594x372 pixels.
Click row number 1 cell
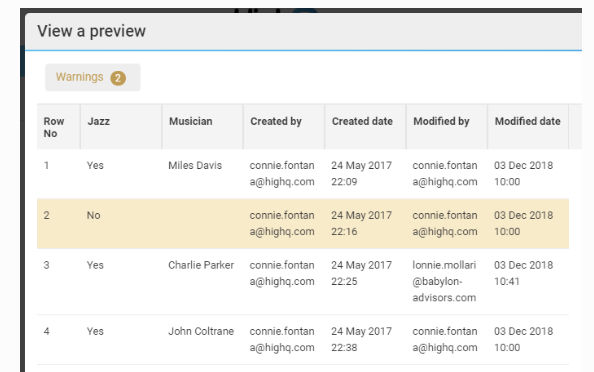click(x=46, y=166)
